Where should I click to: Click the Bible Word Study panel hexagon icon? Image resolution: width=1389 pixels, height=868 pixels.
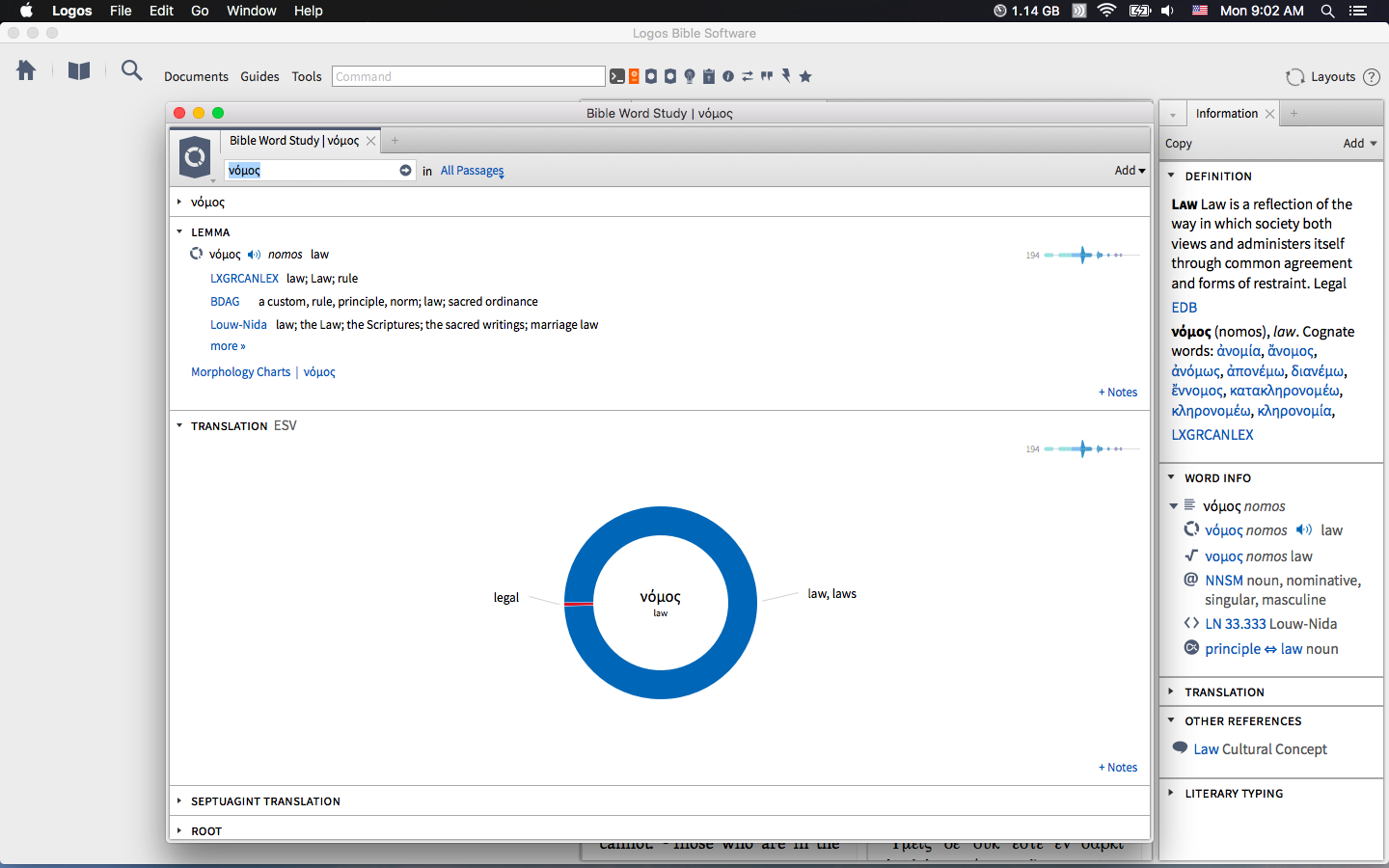[195, 157]
